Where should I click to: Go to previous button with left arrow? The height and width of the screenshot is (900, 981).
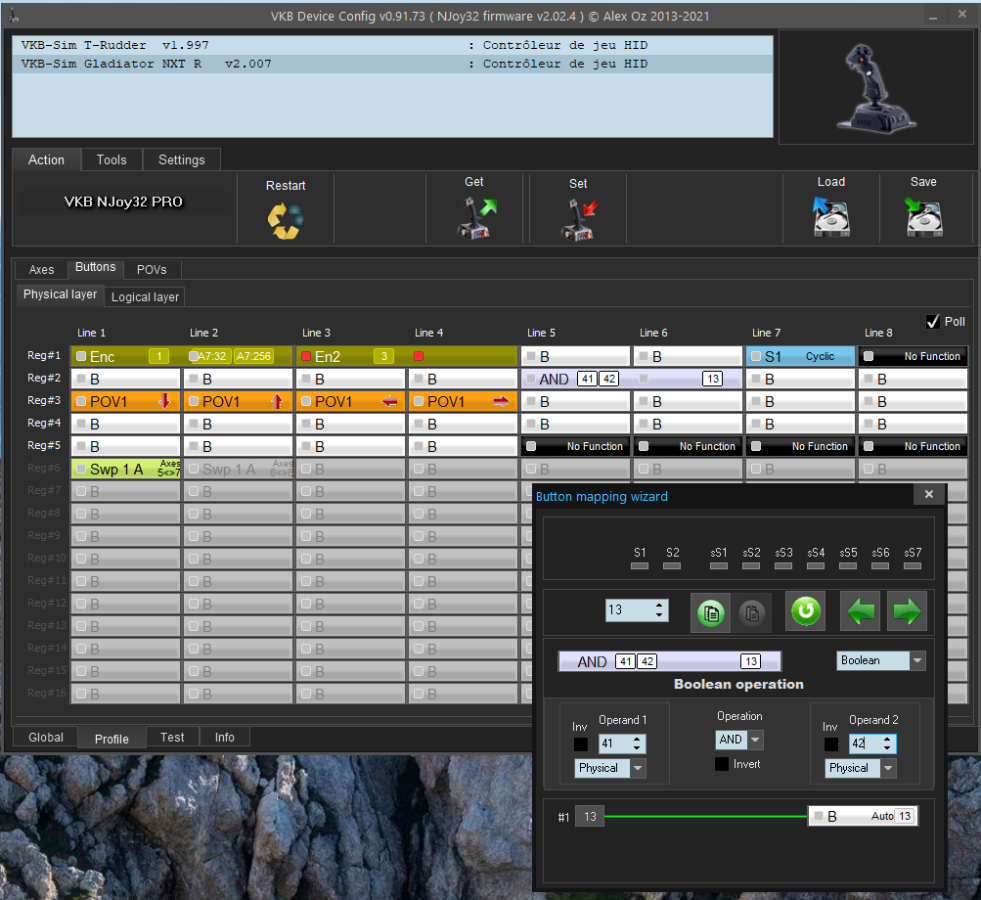[x=860, y=612]
